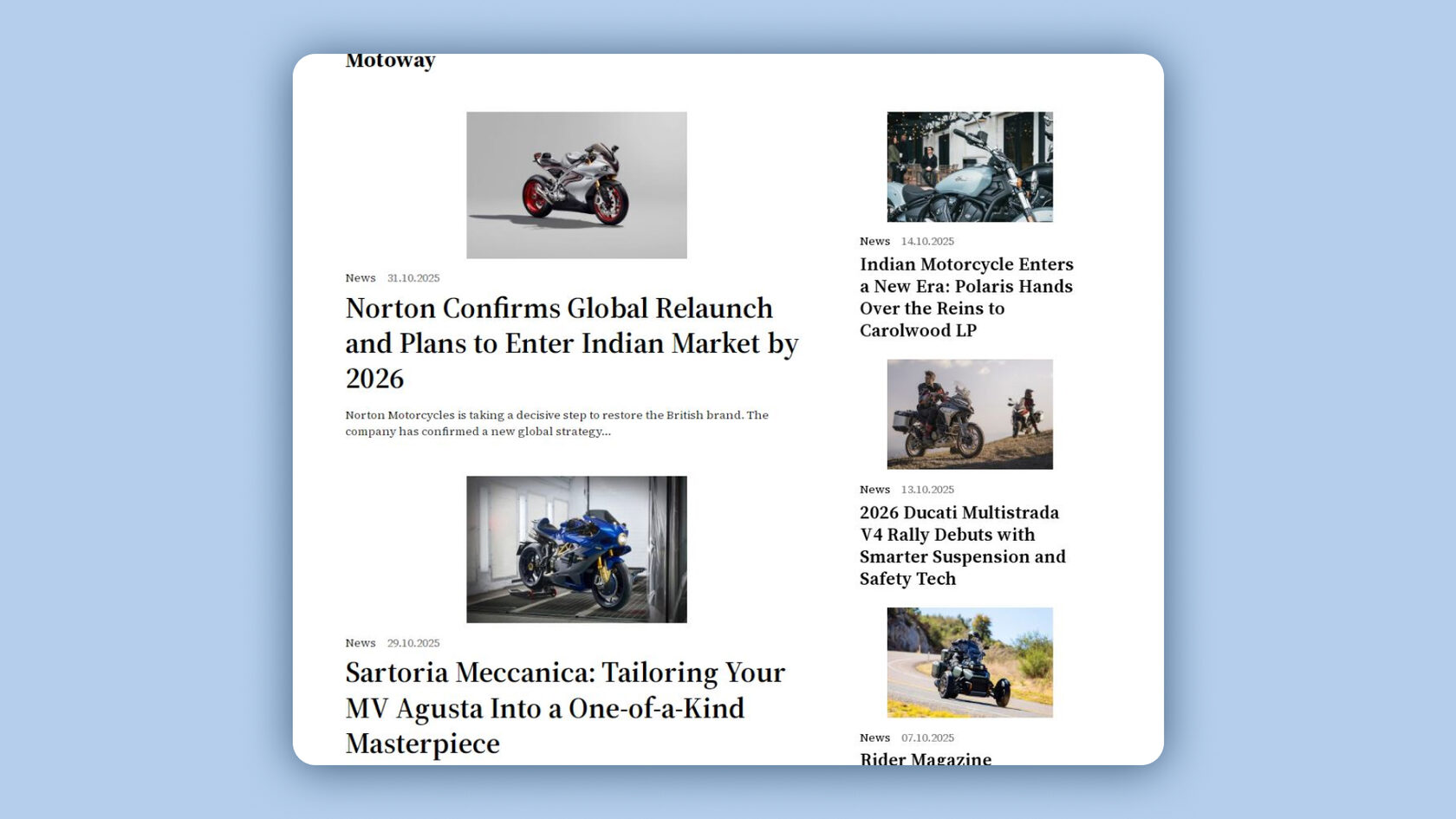This screenshot has width=1456, height=819.
Task: Click the Ducati Multistrada riders photo
Action: click(970, 414)
